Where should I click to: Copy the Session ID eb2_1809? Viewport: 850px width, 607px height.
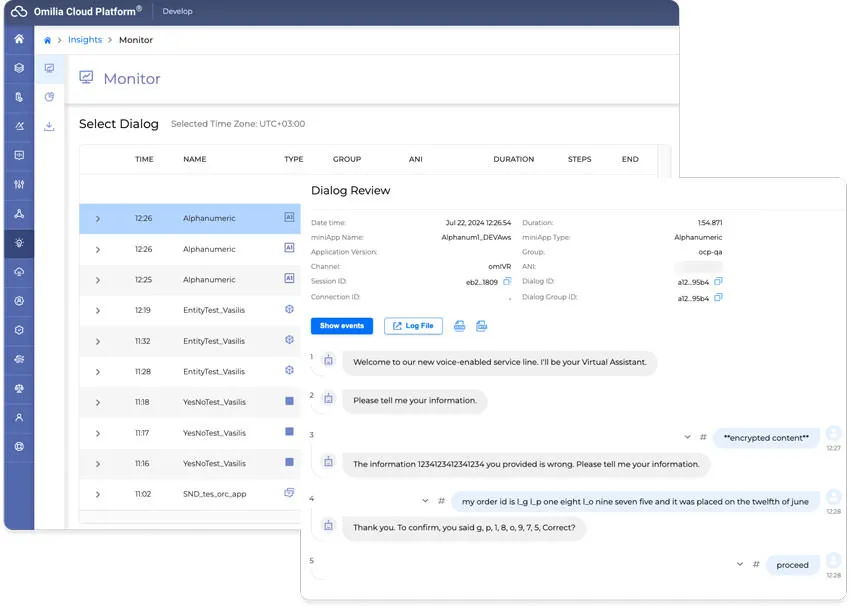point(507,282)
